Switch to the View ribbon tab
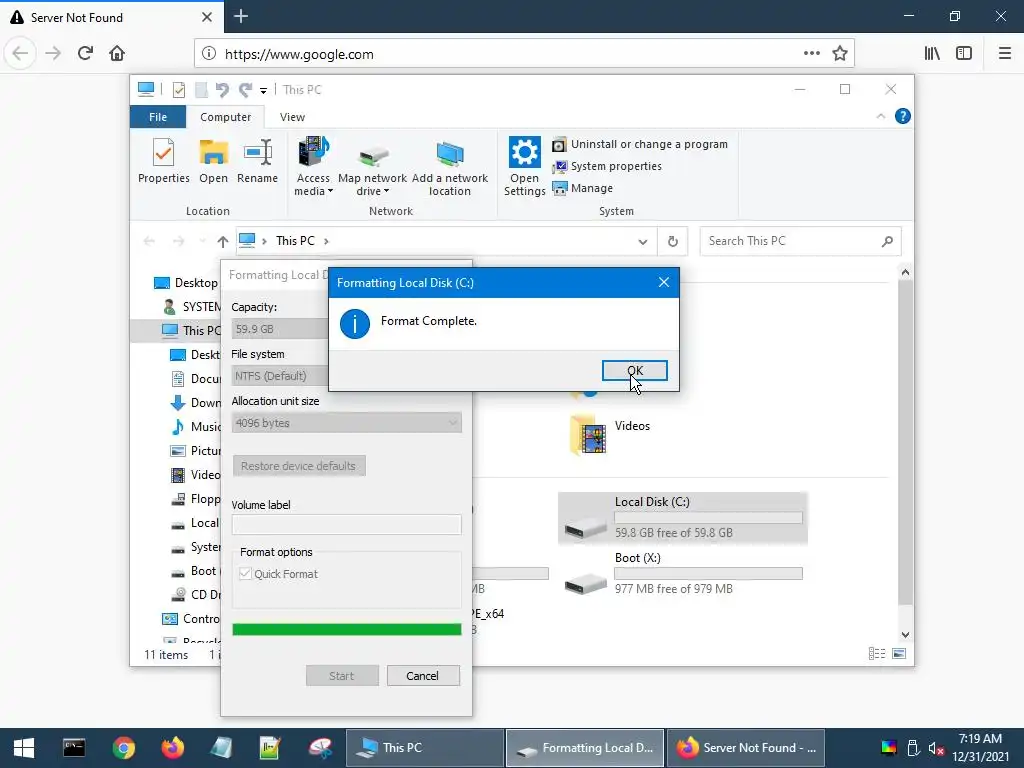This screenshot has width=1024, height=768. (292, 117)
